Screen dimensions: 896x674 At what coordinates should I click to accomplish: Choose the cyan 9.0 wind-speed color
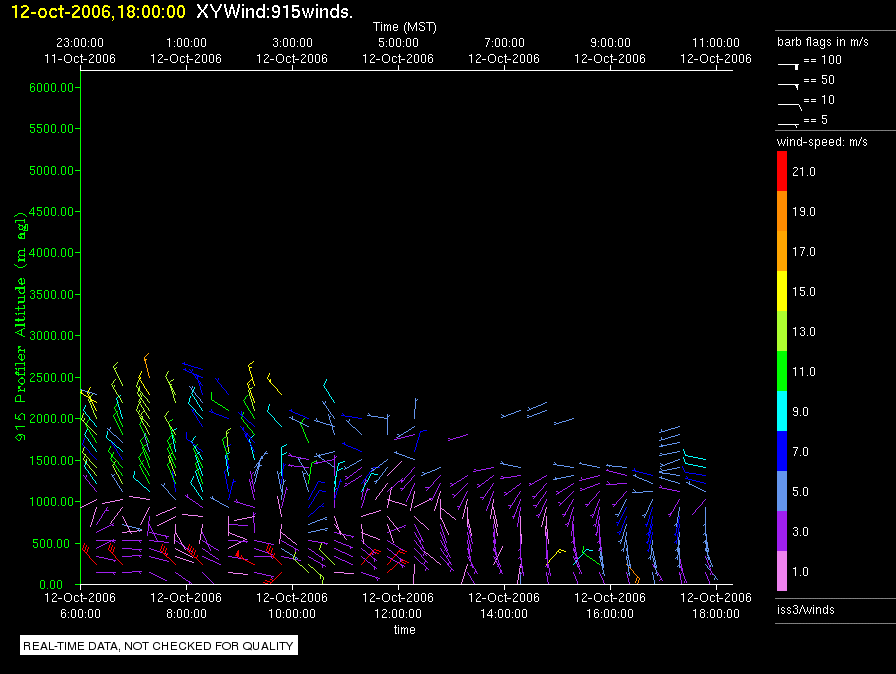[x=782, y=411]
